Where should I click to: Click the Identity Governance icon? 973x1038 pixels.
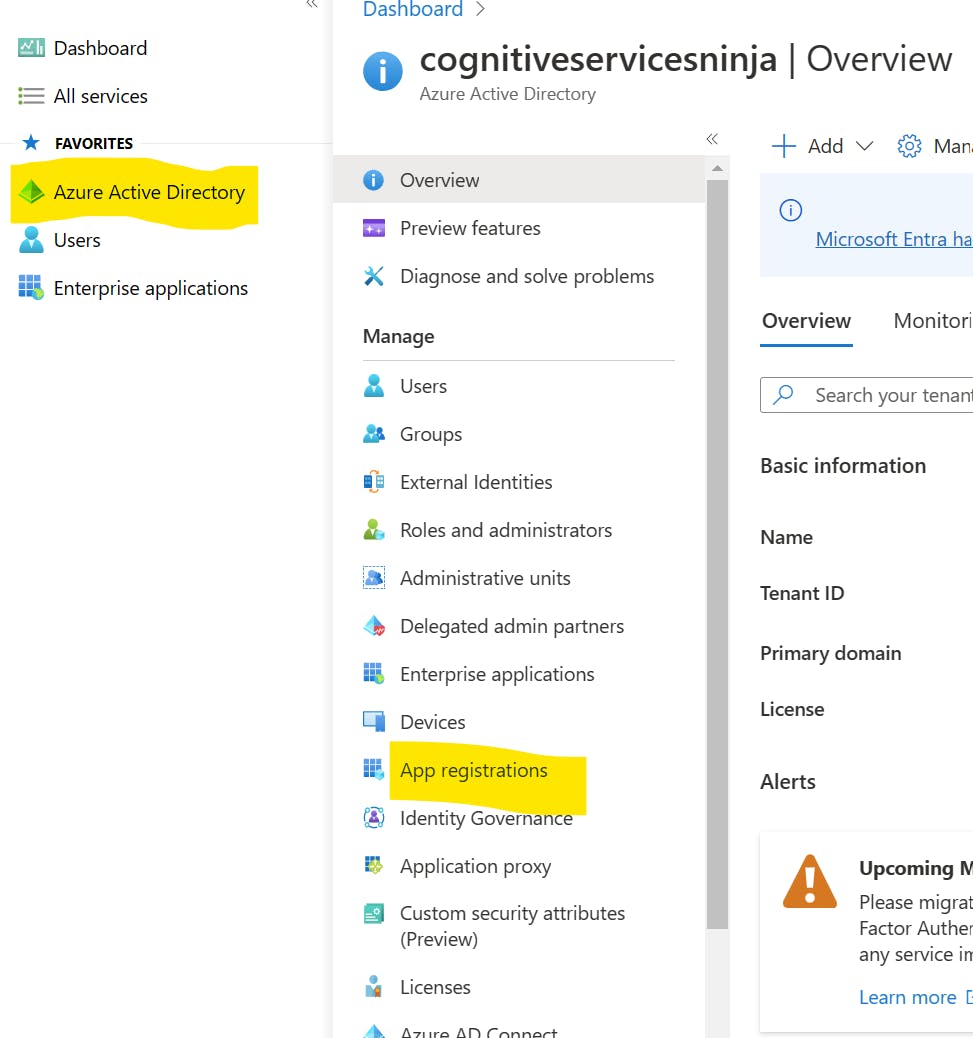(x=373, y=818)
